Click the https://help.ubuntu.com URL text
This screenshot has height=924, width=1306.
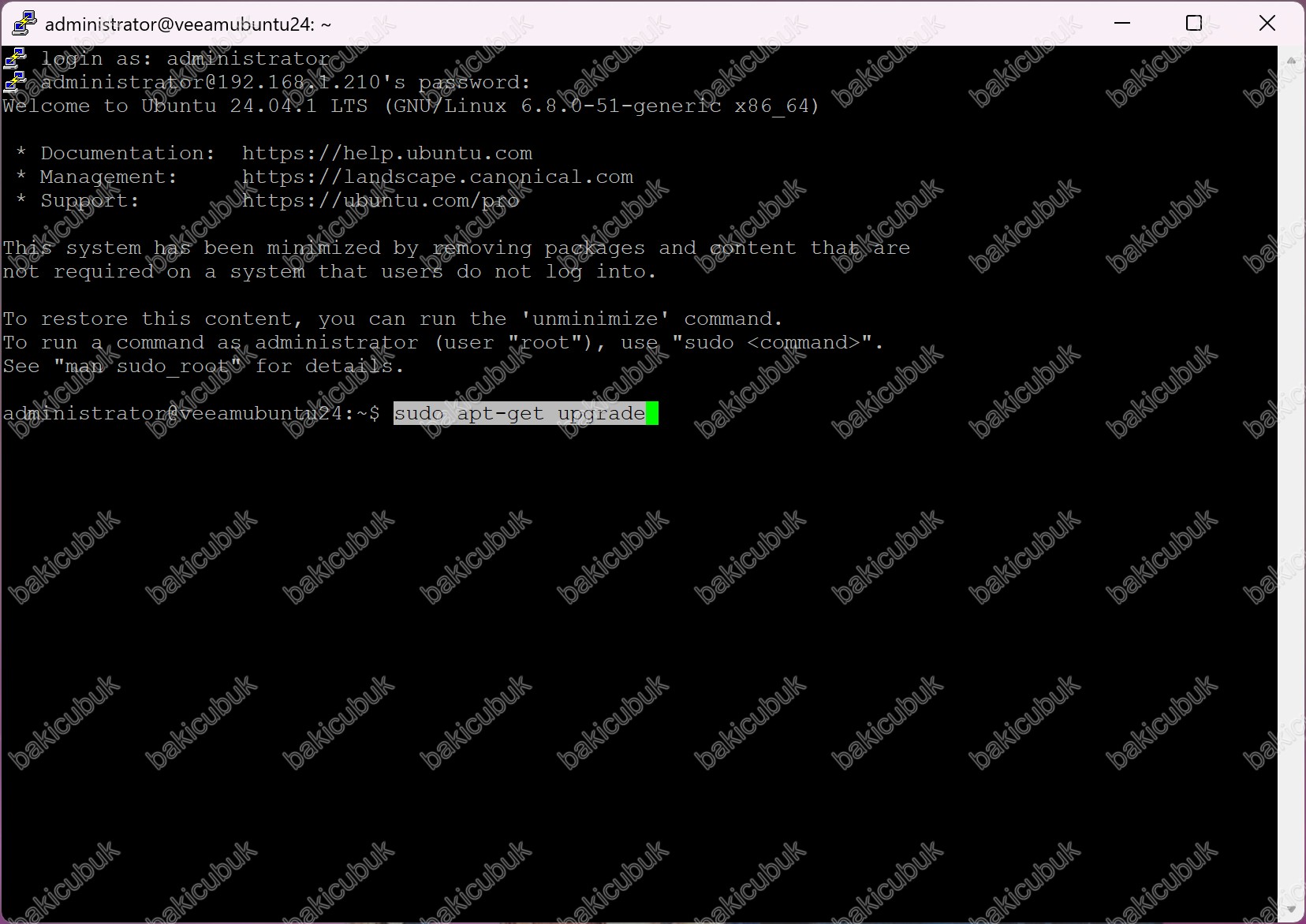(x=386, y=153)
